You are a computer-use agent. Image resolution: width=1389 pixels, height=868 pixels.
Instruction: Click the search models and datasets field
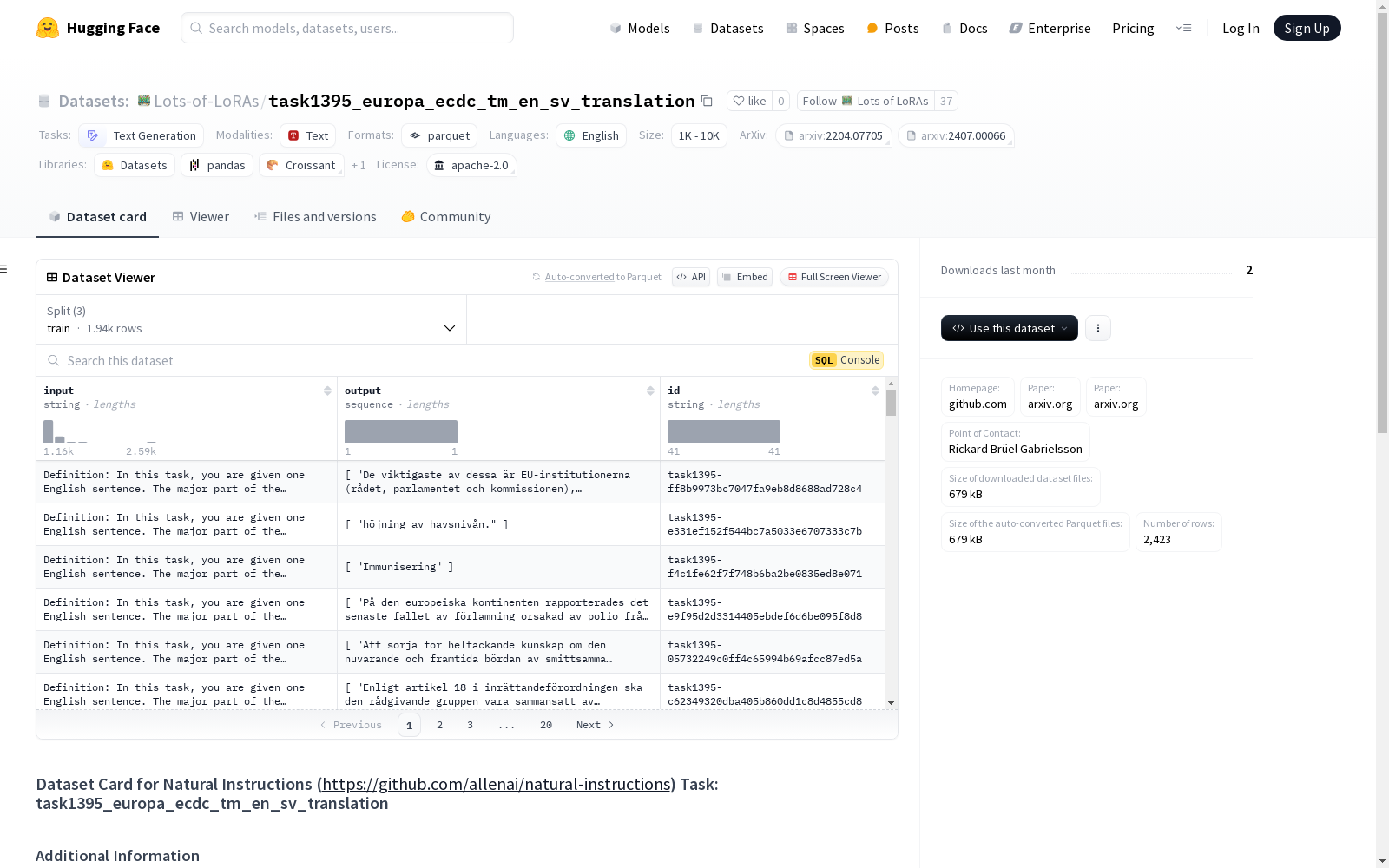(x=347, y=28)
